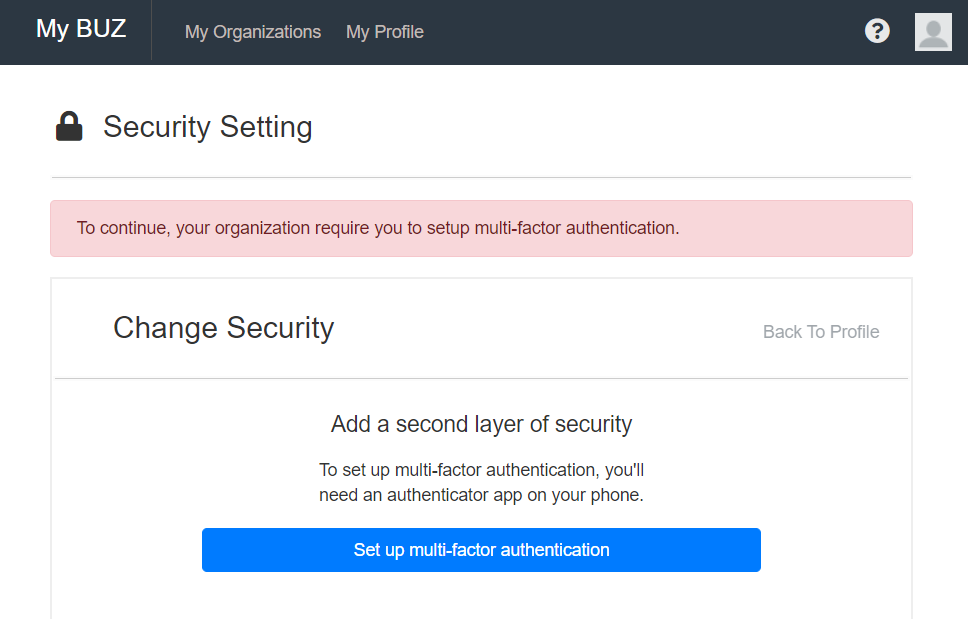Open help via the question mark icon
968x619 pixels.
877,31
